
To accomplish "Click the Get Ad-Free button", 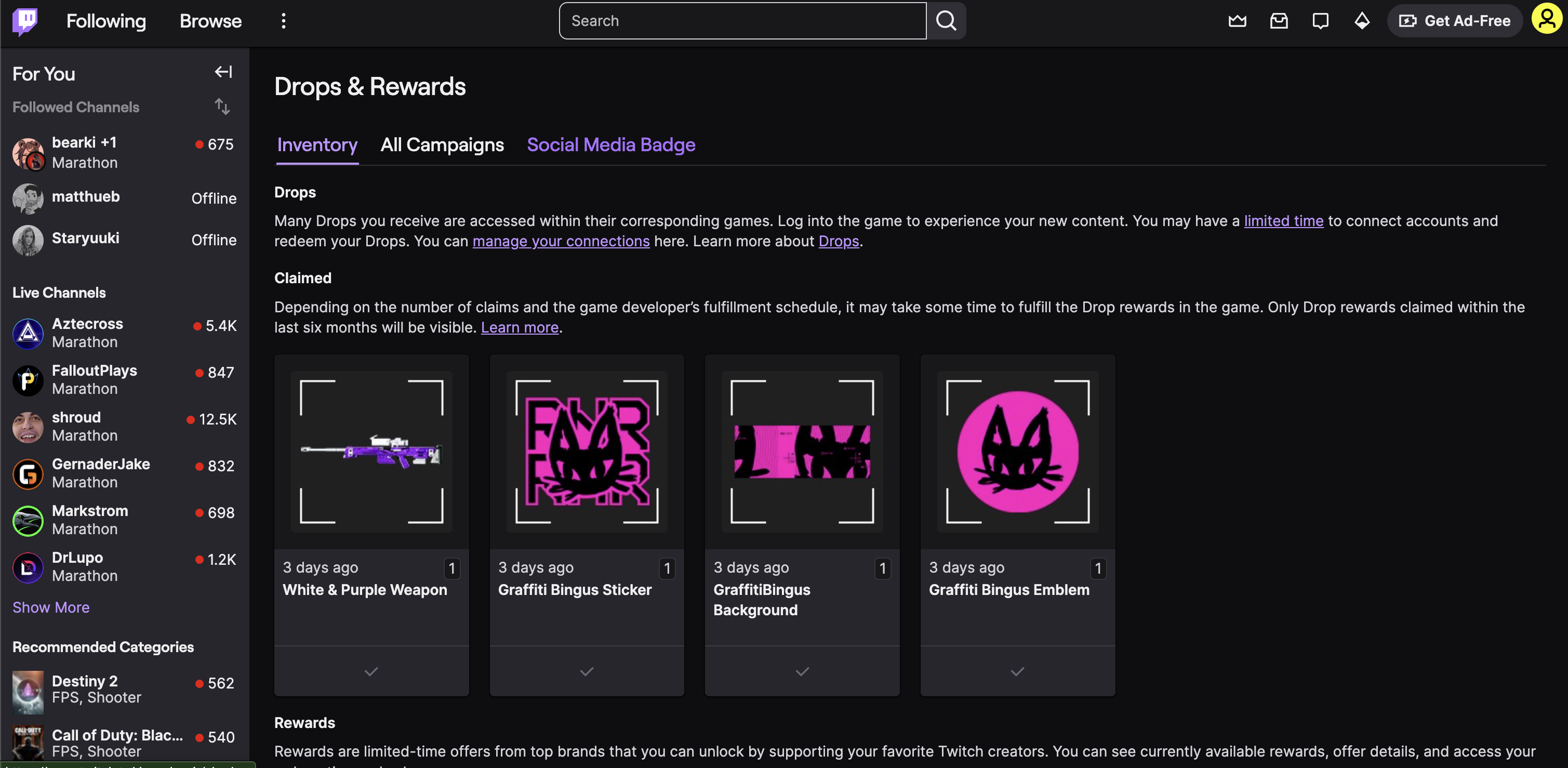I will click(1455, 21).
